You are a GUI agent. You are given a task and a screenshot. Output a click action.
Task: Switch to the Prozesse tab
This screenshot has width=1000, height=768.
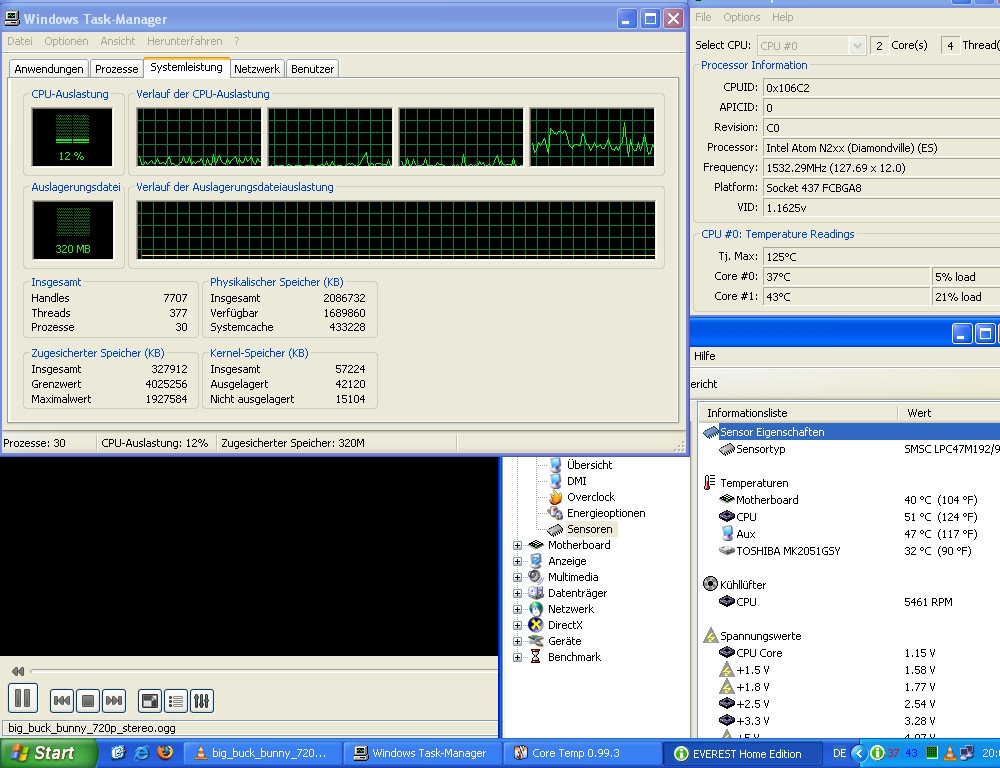117,69
